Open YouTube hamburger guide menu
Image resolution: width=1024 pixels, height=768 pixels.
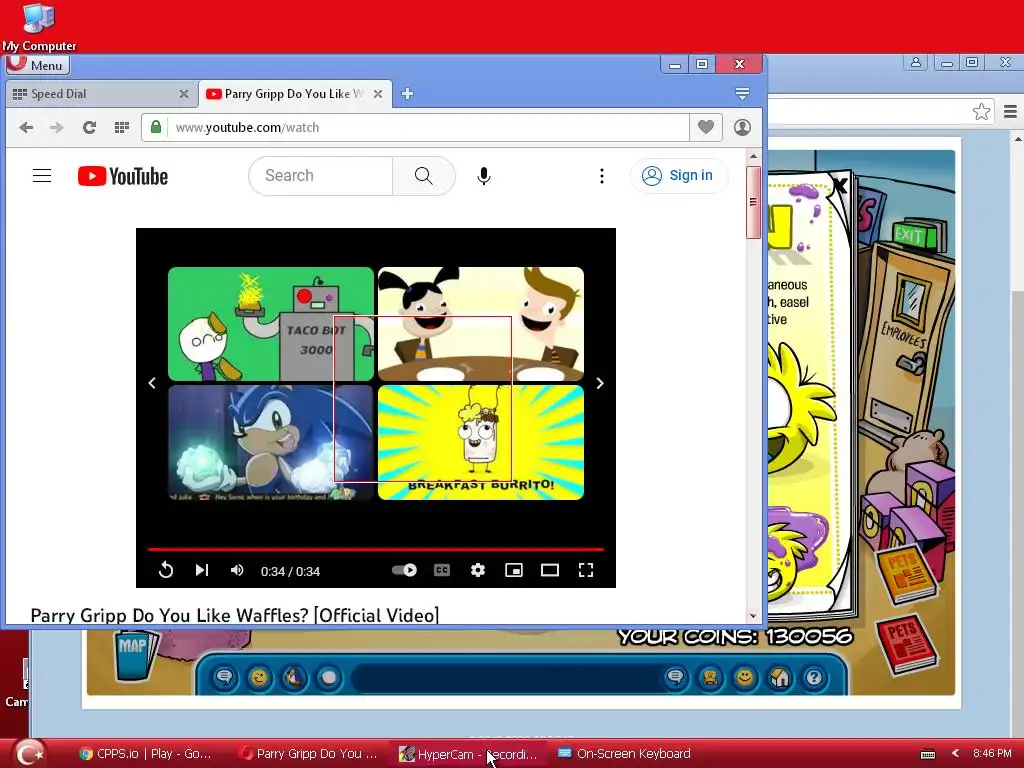click(42, 176)
